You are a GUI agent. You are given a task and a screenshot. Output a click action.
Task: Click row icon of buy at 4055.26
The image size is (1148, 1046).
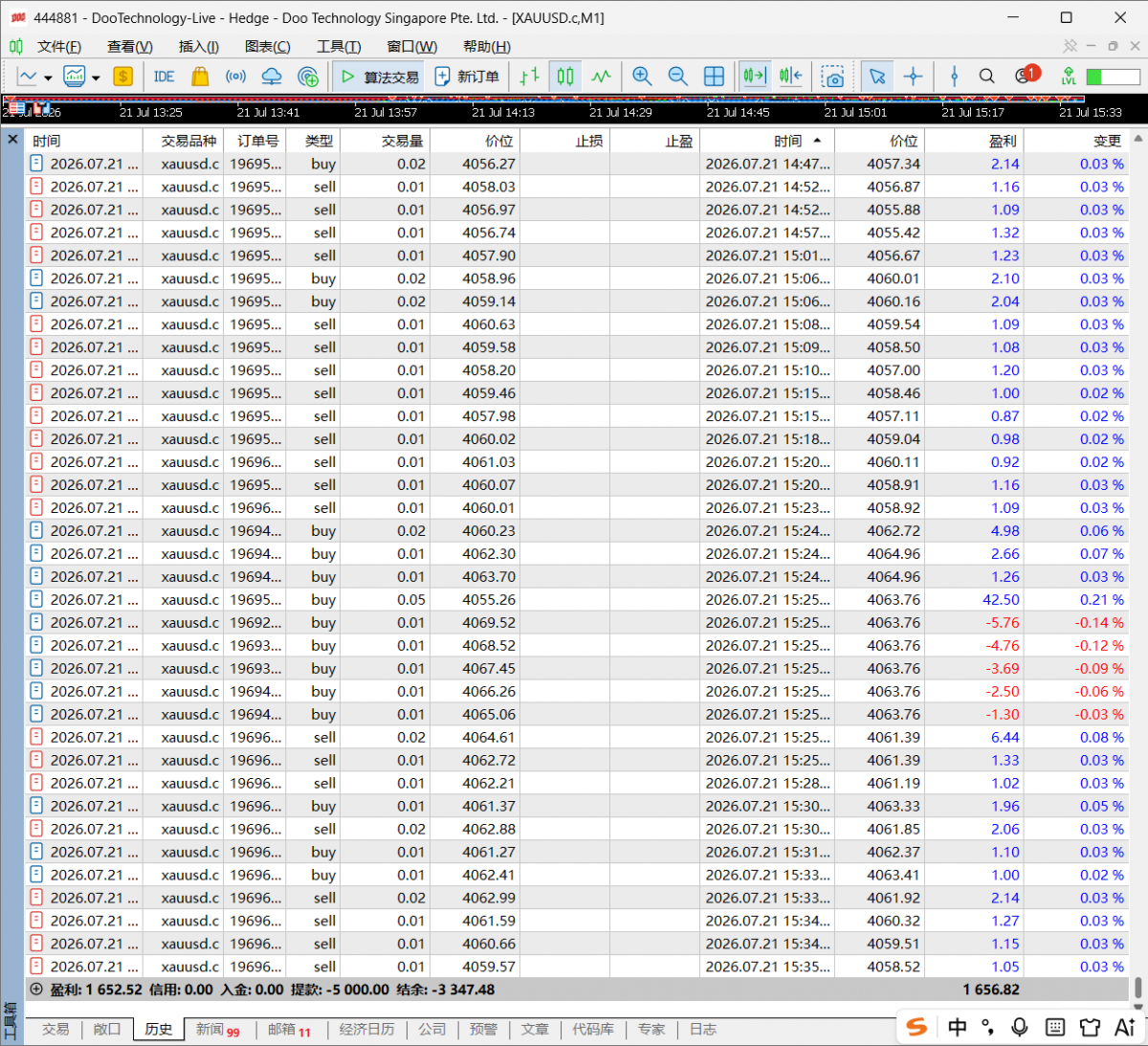[x=36, y=599]
